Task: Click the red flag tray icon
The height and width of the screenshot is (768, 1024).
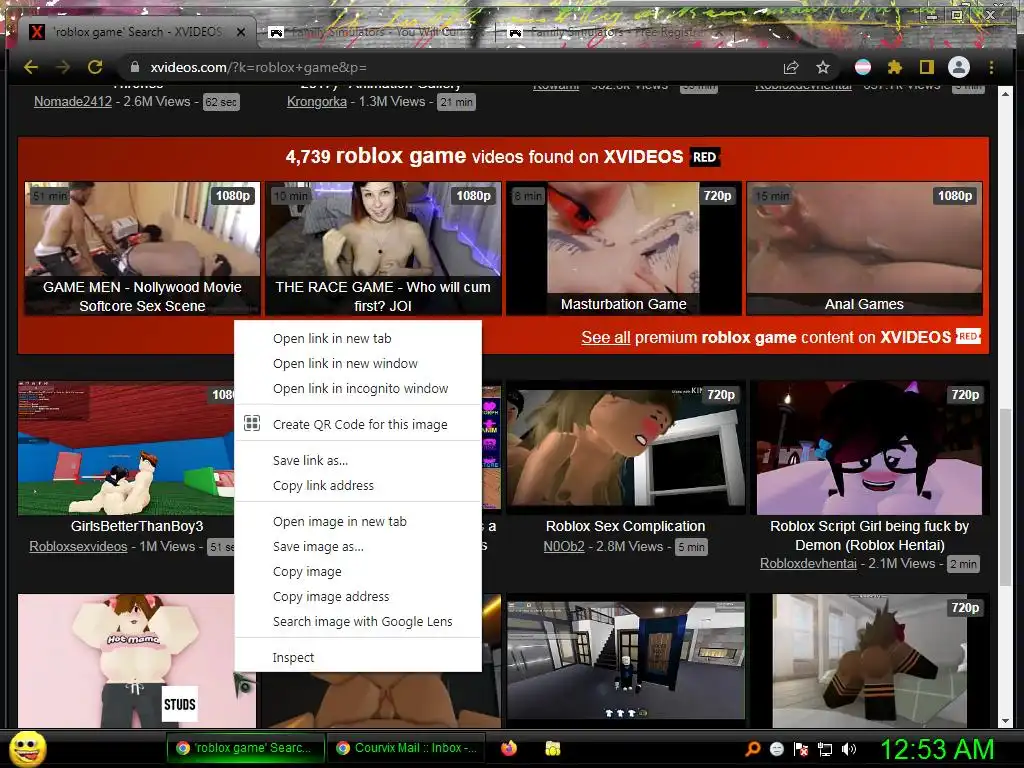Action: click(x=801, y=749)
